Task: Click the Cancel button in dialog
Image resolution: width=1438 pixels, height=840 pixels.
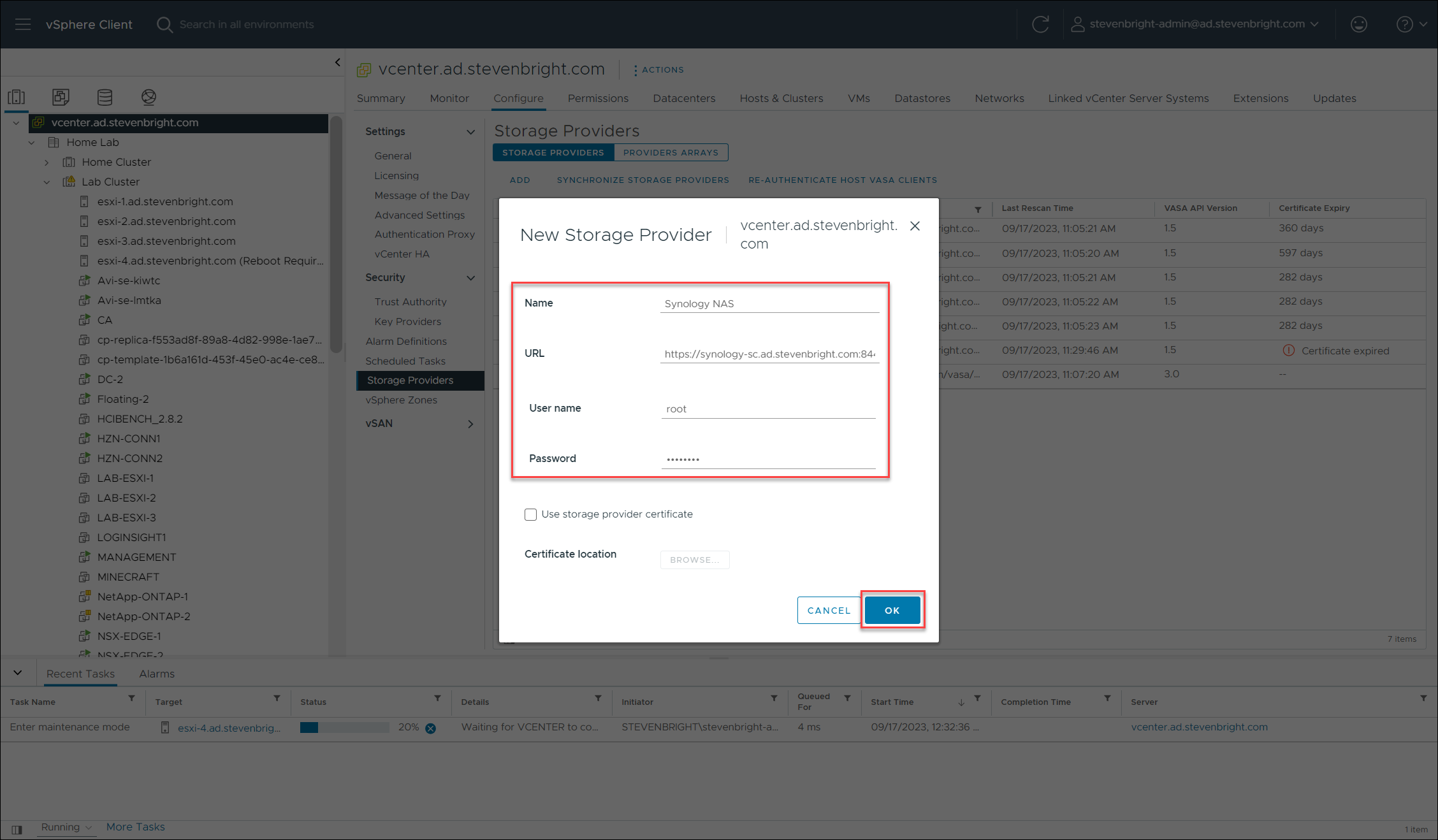Action: click(829, 610)
